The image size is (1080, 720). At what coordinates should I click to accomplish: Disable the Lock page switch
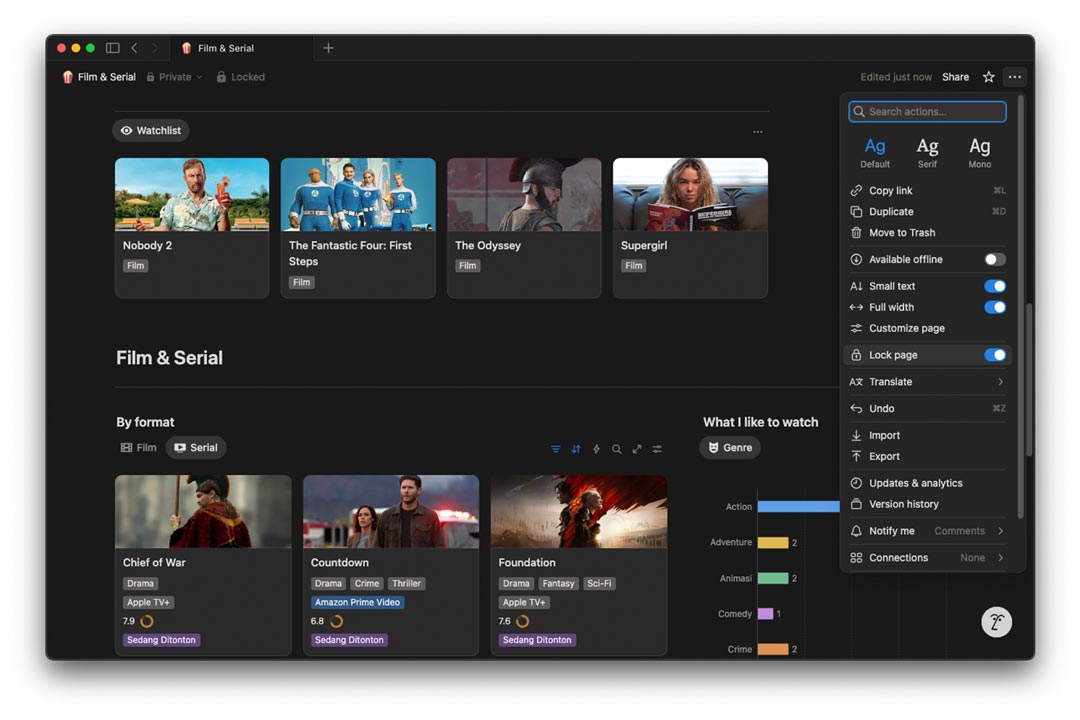pyautogui.click(x=995, y=355)
